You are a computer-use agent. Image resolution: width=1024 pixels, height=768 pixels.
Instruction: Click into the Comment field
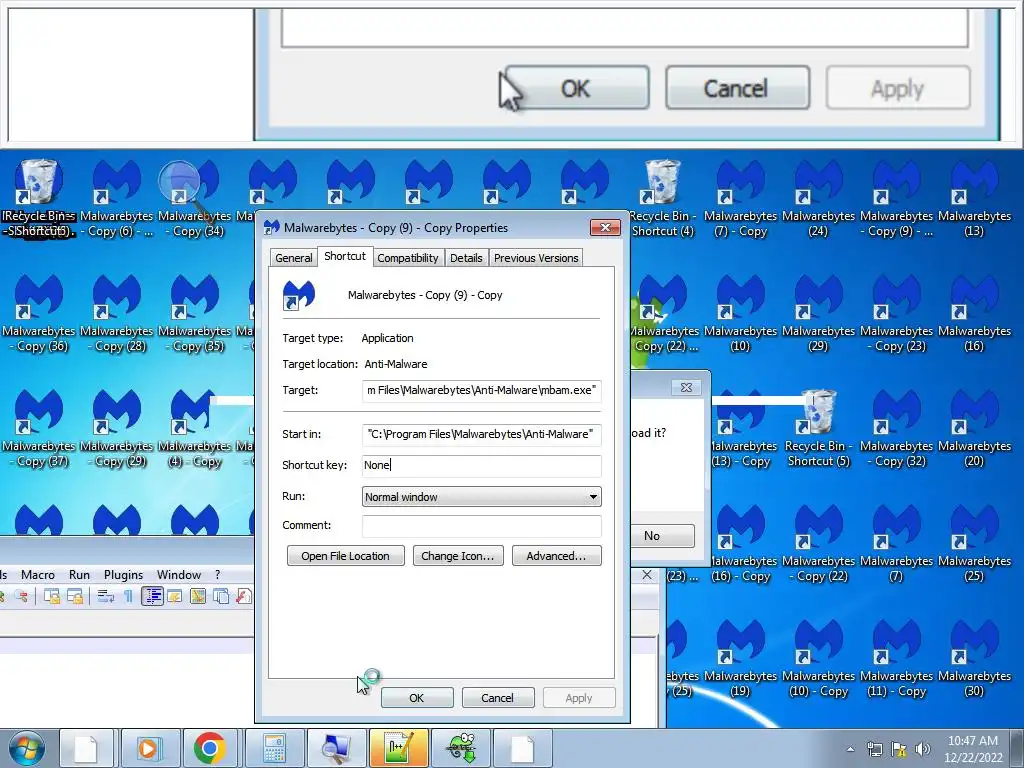481,526
